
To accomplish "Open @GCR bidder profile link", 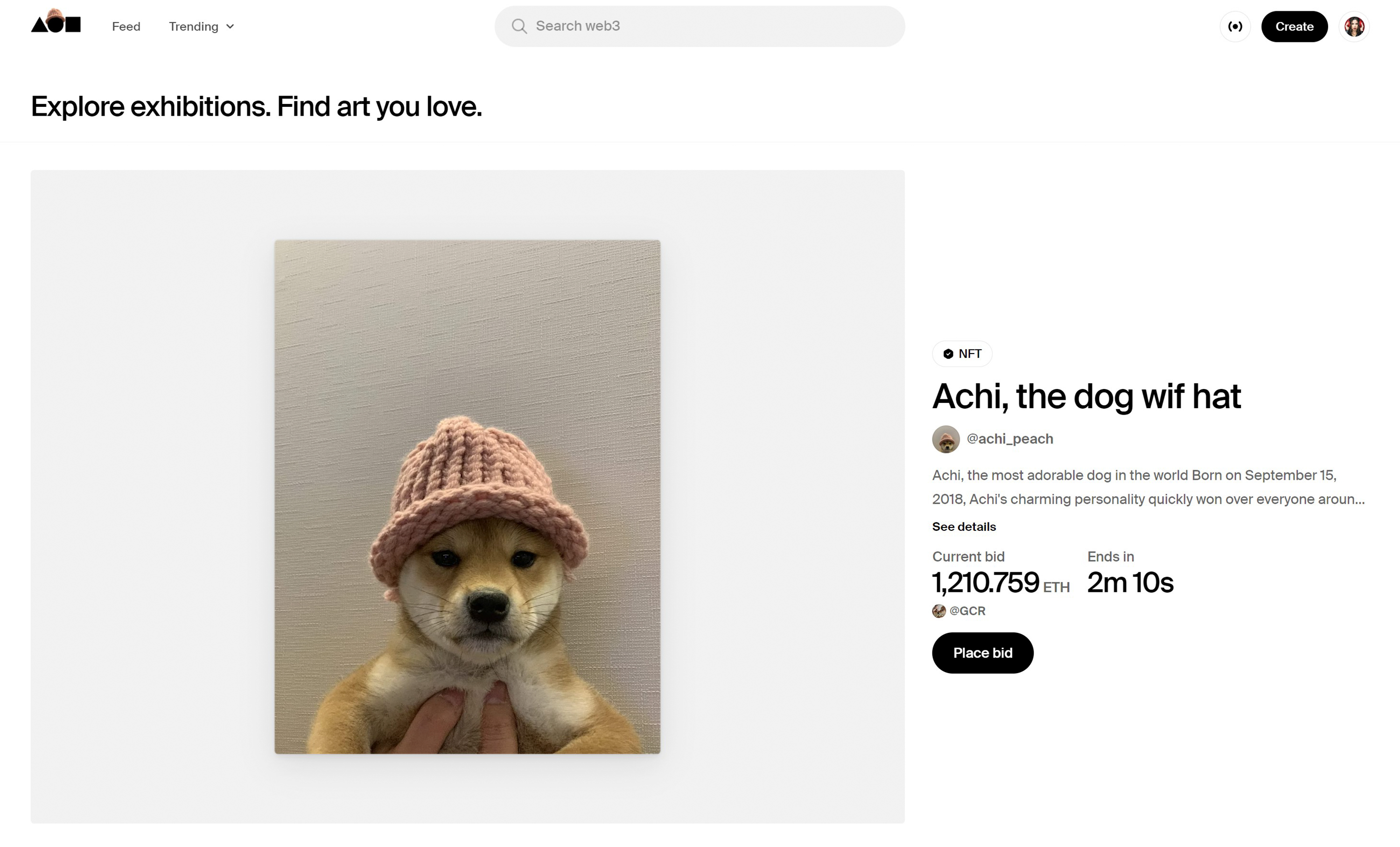I will [x=967, y=610].
